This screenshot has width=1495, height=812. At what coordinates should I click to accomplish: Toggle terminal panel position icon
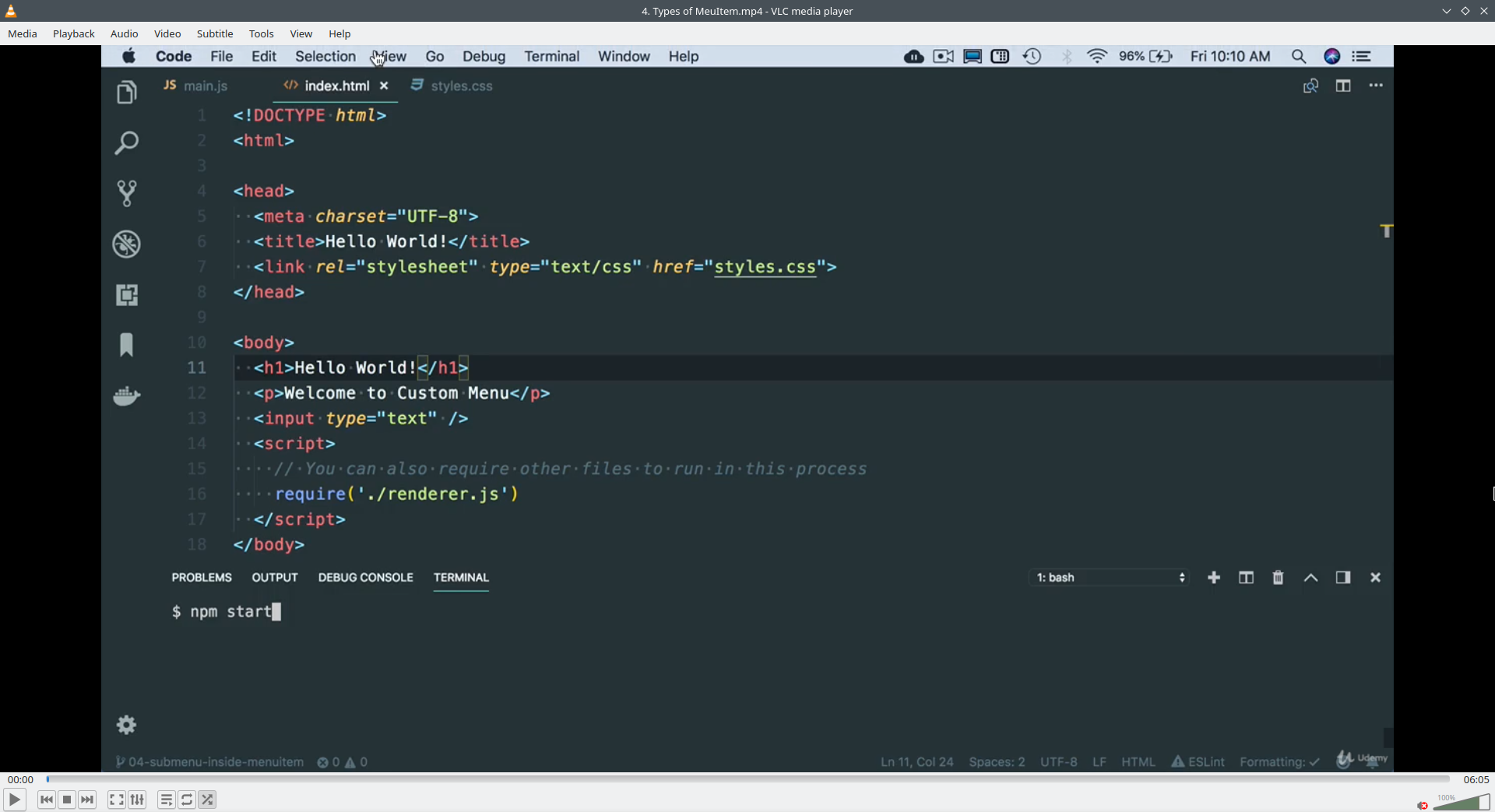point(1343,578)
